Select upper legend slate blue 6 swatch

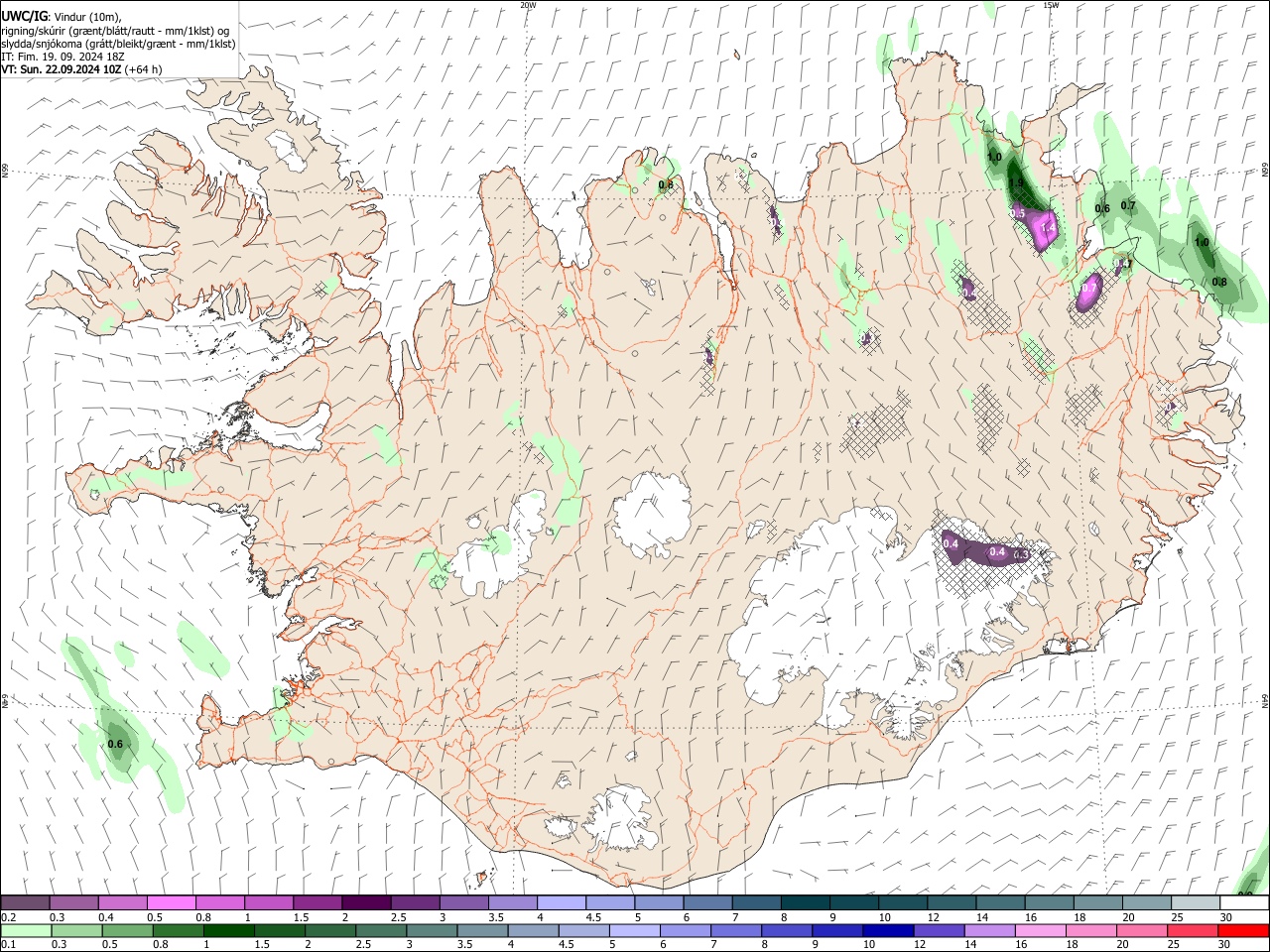(708, 903)
